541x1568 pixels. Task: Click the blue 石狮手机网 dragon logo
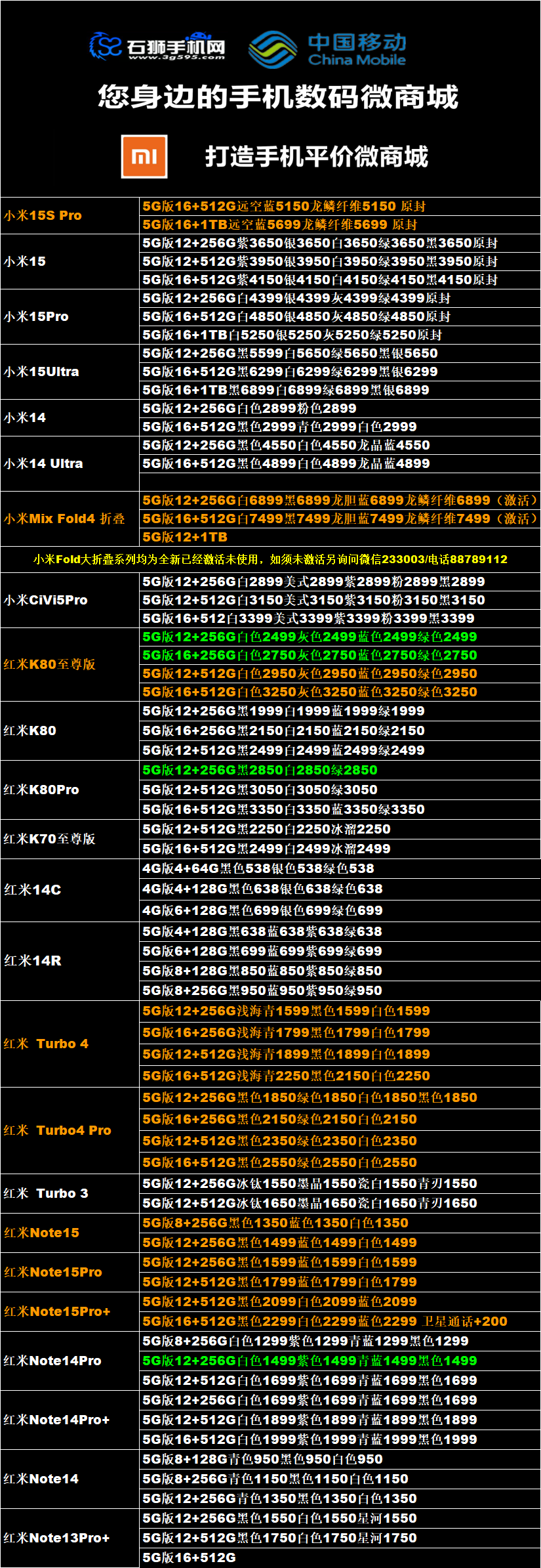(106, 45)
